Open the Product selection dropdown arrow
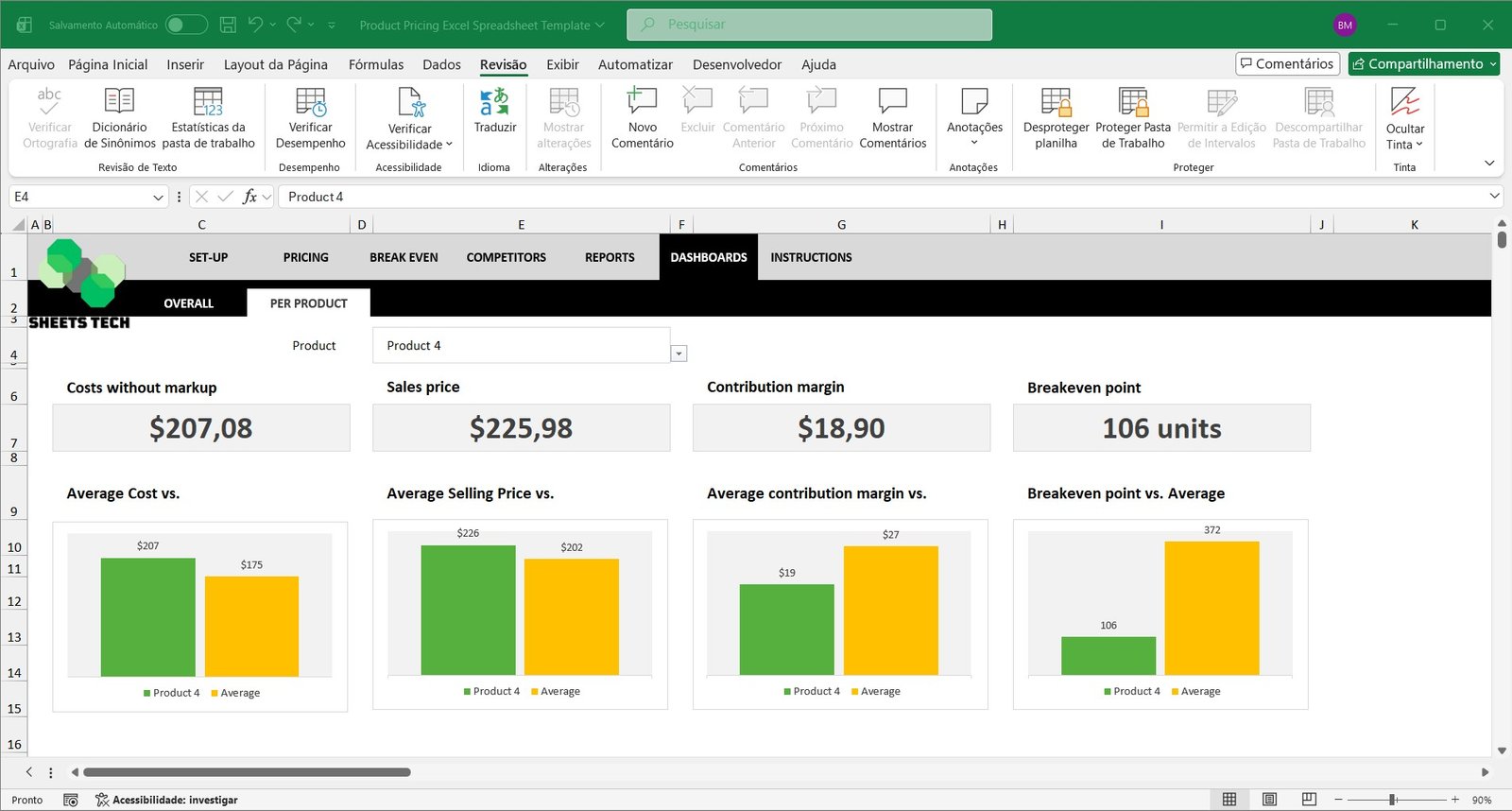This screenshot has height=811, width=1512. (679, 354)
